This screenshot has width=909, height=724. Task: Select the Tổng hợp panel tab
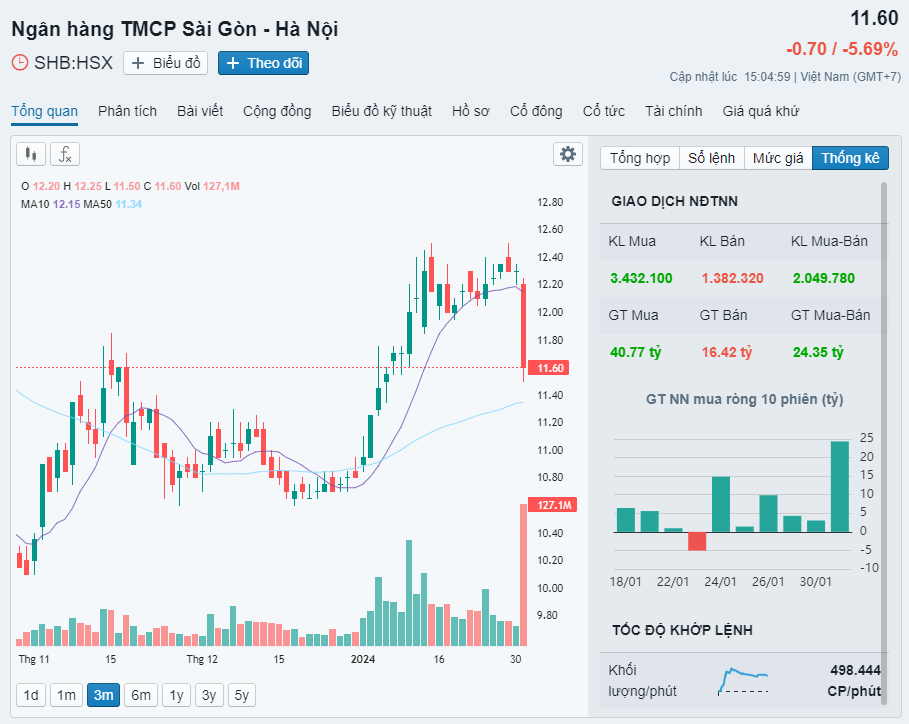(x=640, y=158)
